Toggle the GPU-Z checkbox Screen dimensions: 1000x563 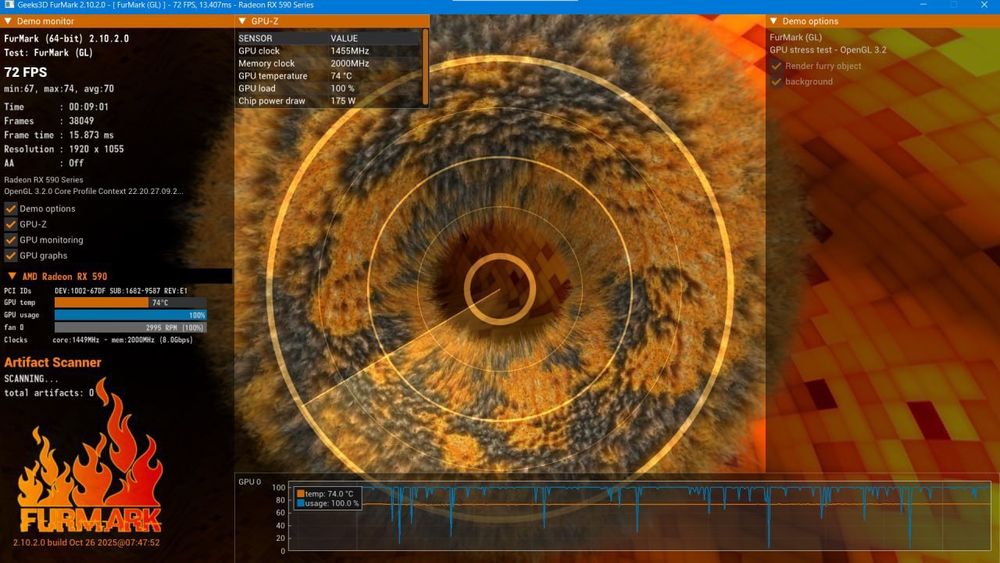click(x=11, y=224)
